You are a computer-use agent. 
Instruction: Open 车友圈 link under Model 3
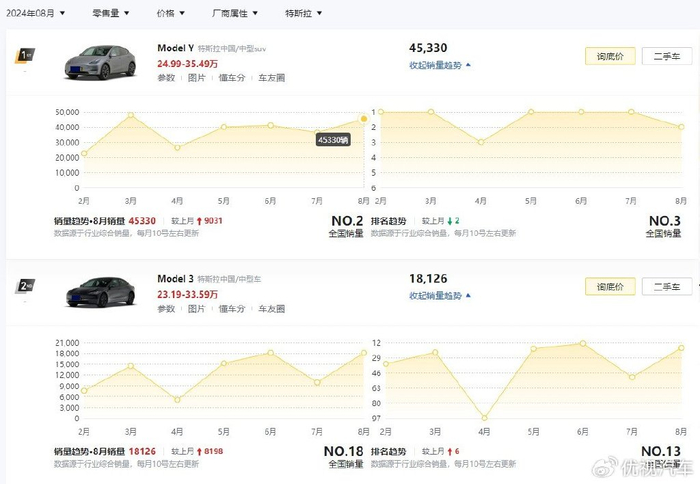271,309
